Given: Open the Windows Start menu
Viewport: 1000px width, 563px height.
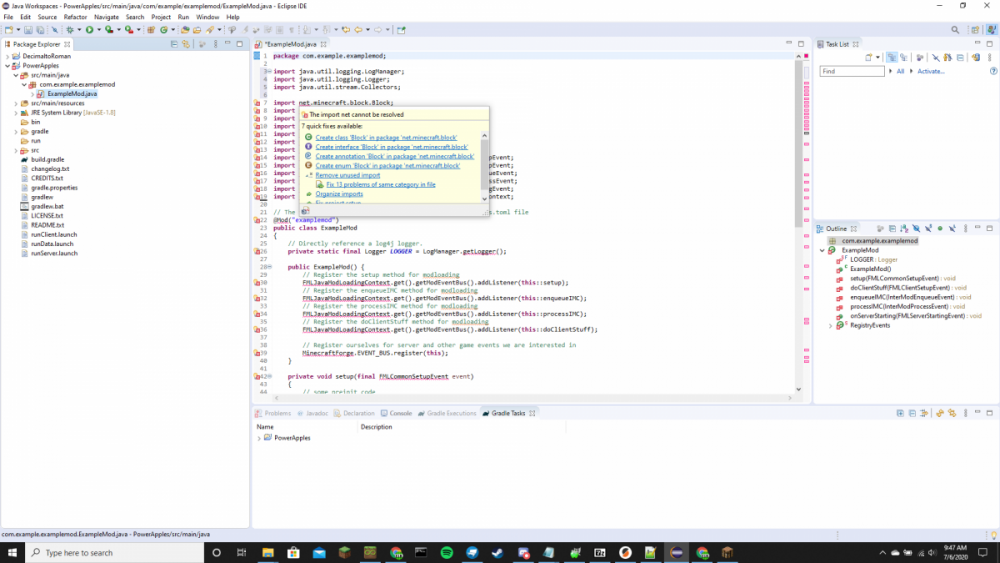Looking at the screenshot, I should pos(12,552).
